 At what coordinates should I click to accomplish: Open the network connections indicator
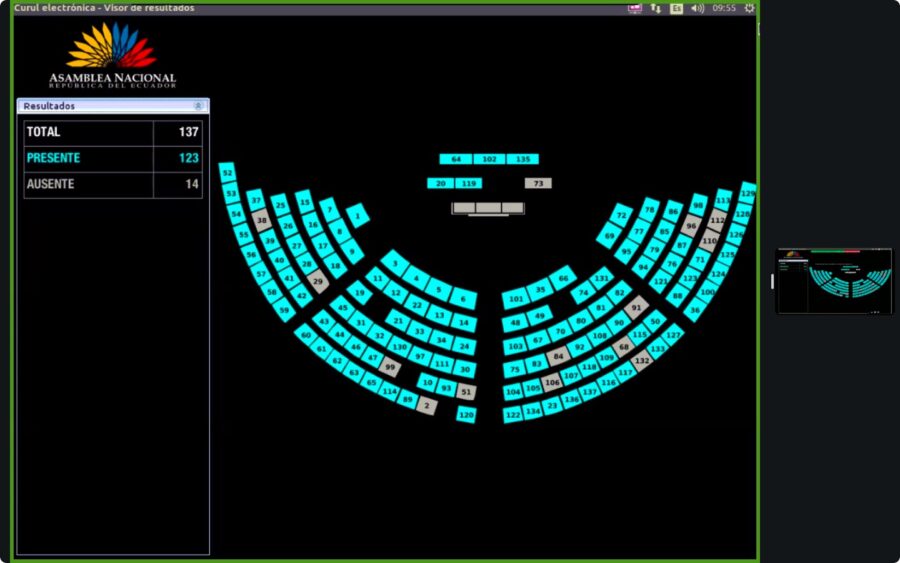click(x=656, y=8)
